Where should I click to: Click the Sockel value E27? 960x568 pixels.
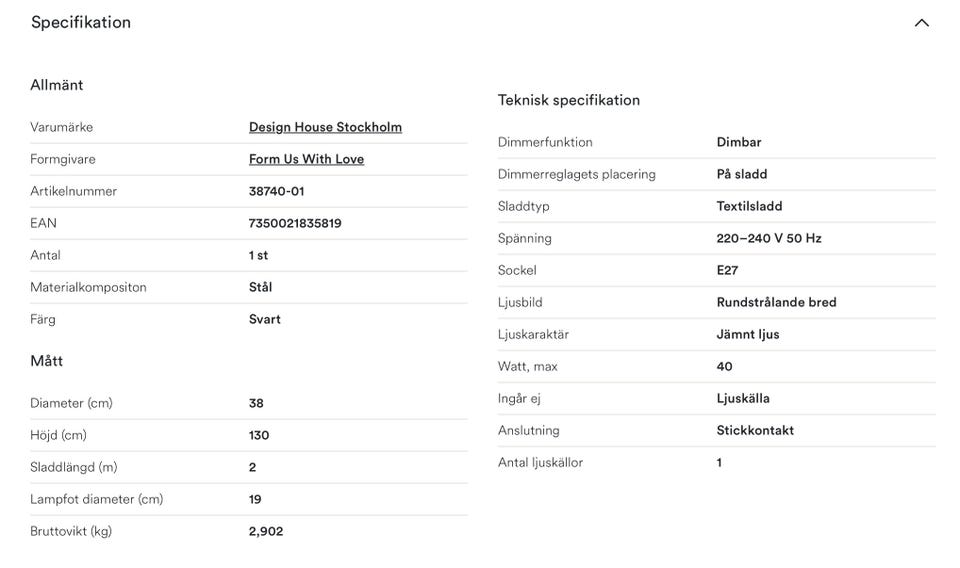click(727, 271)
